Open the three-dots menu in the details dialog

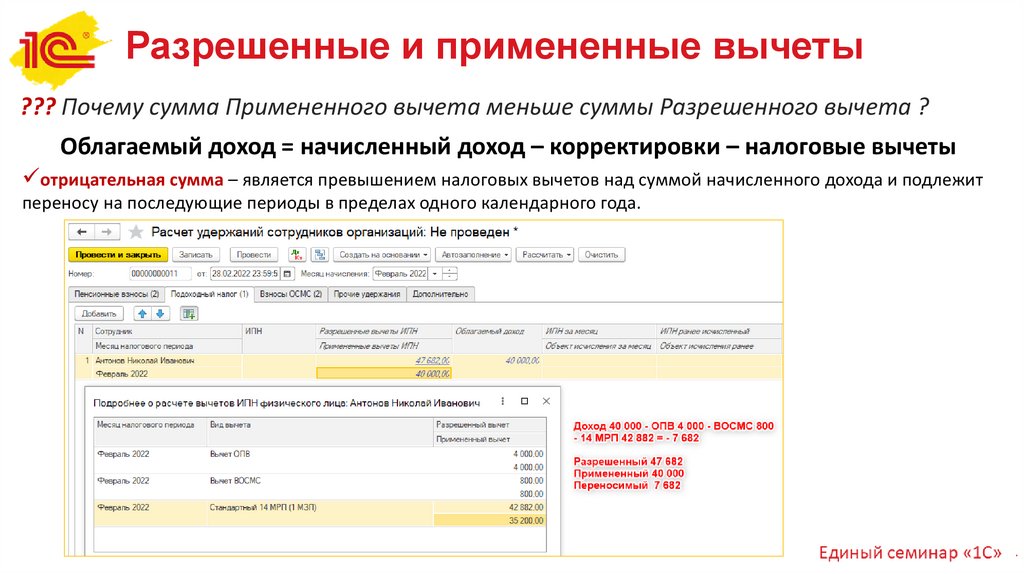point(502,401)
